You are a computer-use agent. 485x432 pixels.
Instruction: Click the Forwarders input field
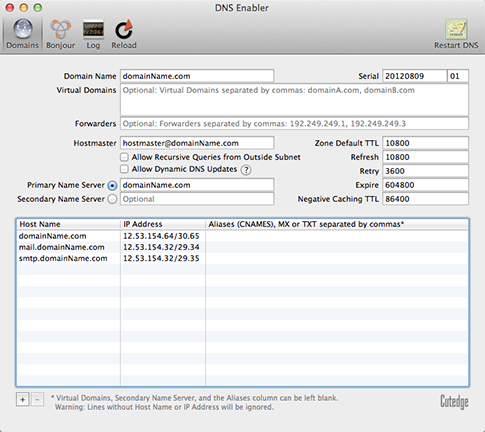pyautogui.click(x=294, y=124)
